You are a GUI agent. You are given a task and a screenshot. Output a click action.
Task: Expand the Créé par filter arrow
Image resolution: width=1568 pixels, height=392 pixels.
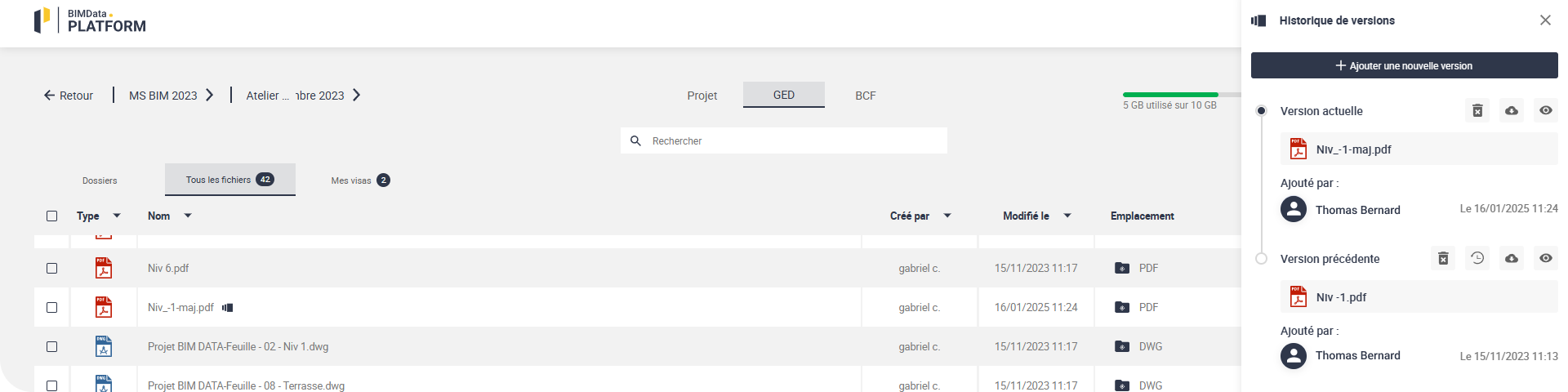tap(947, 216)
